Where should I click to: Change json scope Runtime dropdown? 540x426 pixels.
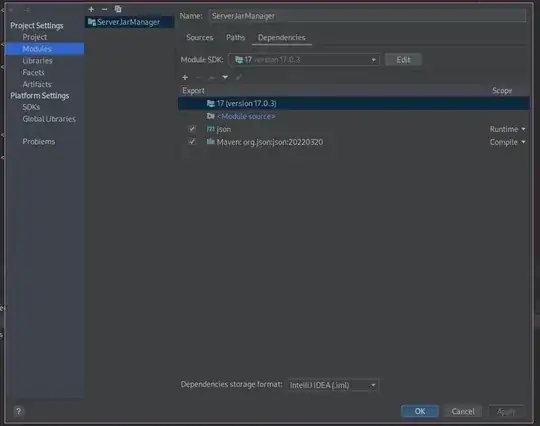(x=507, y=129)
